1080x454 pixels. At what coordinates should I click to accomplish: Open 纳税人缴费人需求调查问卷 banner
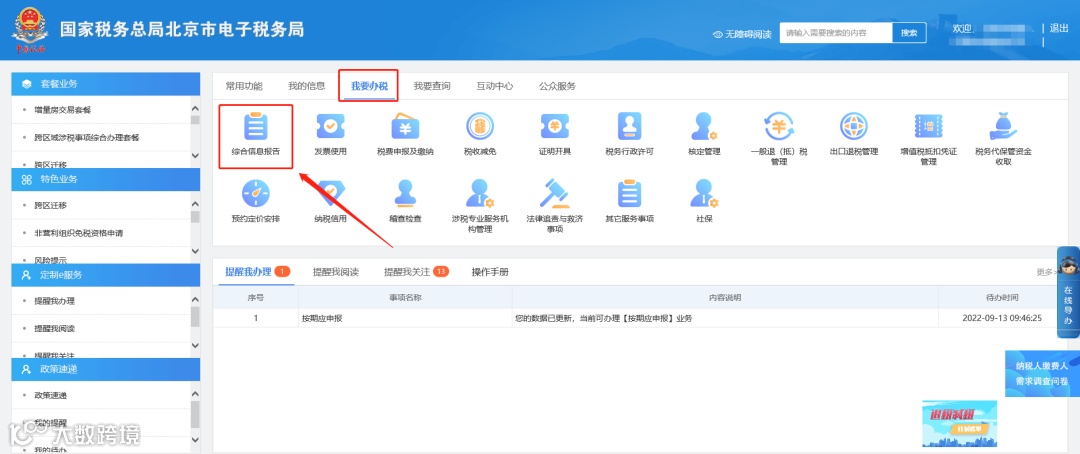tap(1042, 373)
